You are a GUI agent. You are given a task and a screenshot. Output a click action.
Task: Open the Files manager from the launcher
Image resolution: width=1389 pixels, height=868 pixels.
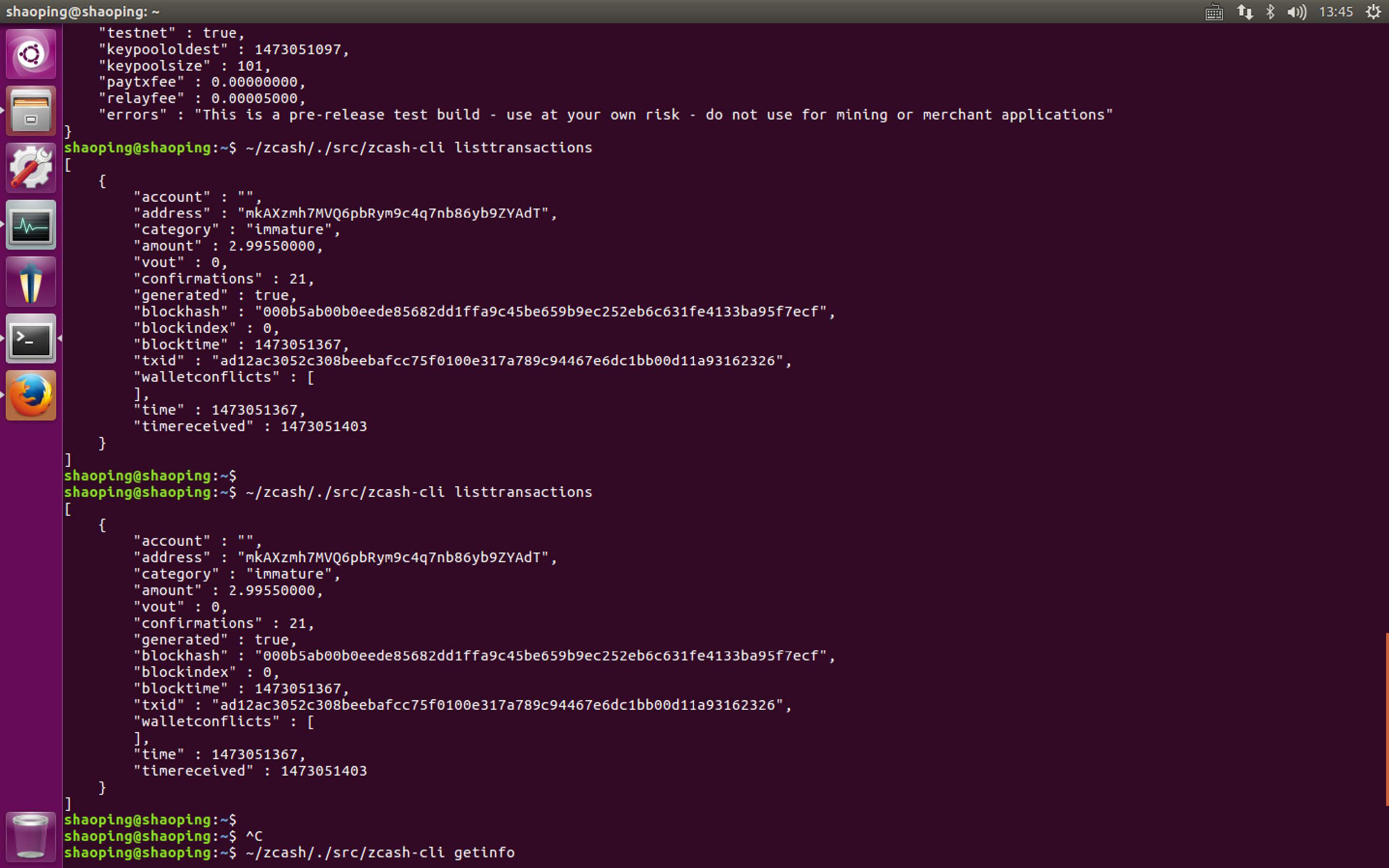click(31, 111)
